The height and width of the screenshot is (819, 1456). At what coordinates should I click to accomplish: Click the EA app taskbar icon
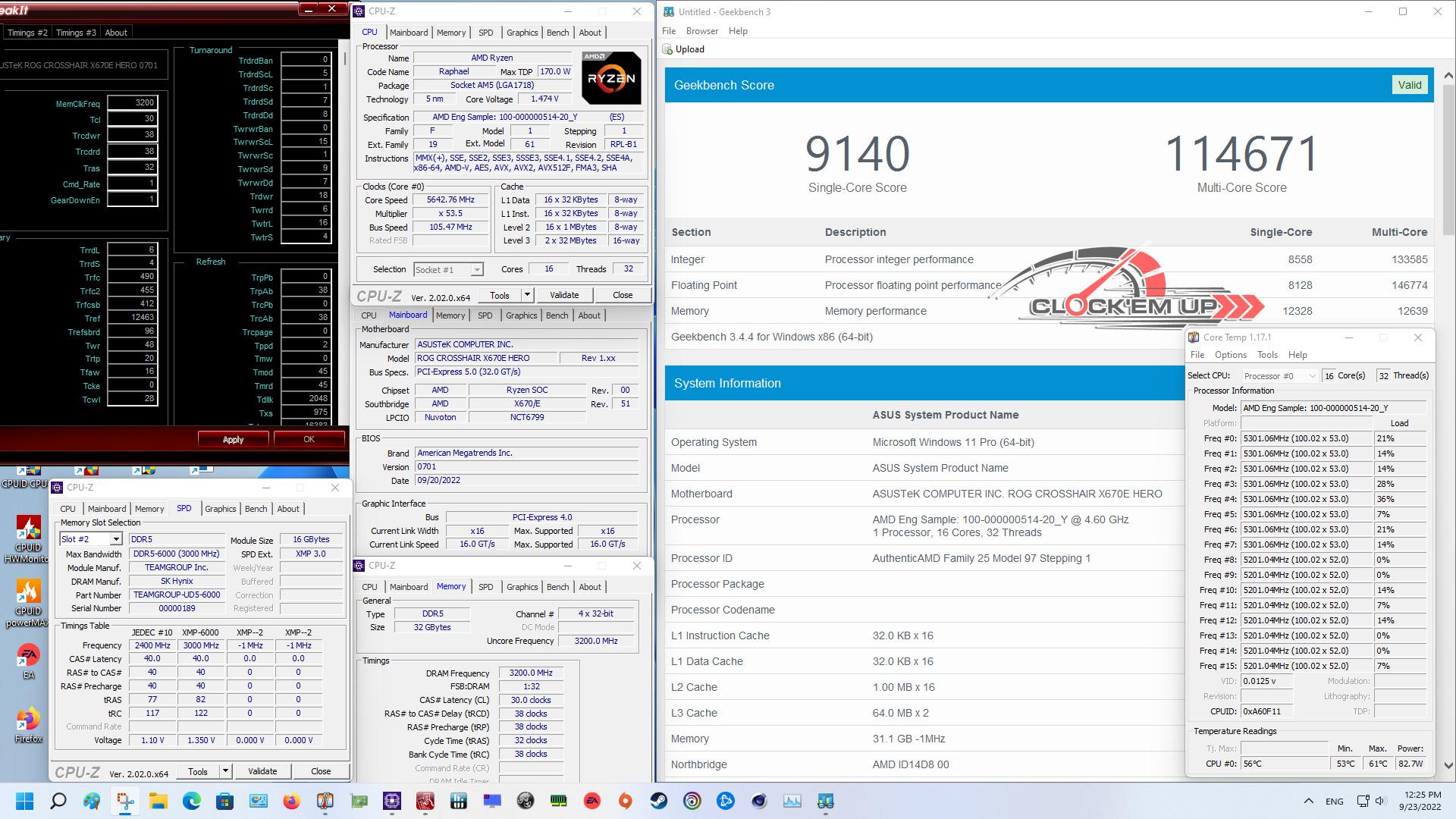pyautogui.click(x=592, y=801)
